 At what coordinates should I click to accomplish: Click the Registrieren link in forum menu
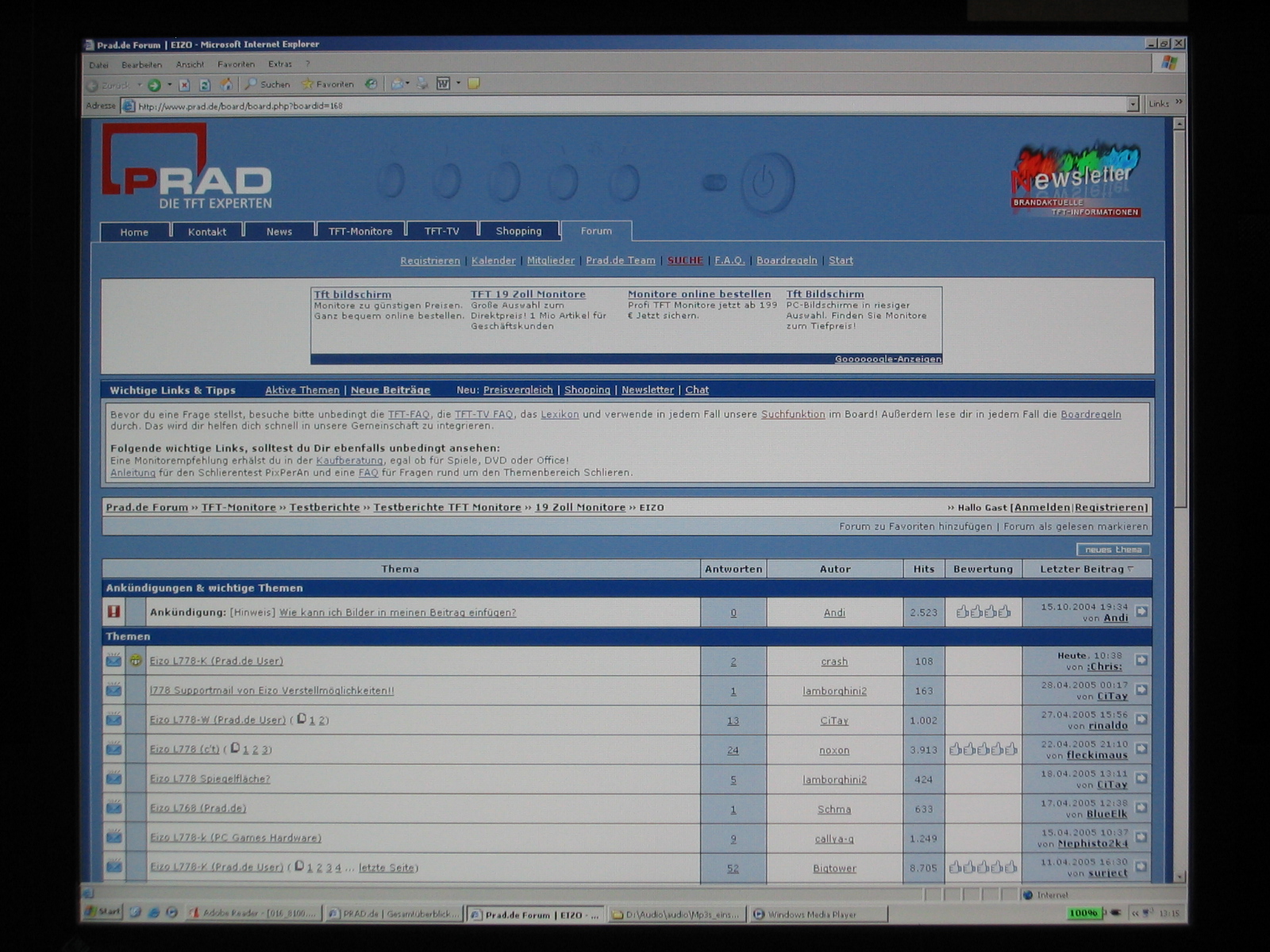(x=429, y=260)
